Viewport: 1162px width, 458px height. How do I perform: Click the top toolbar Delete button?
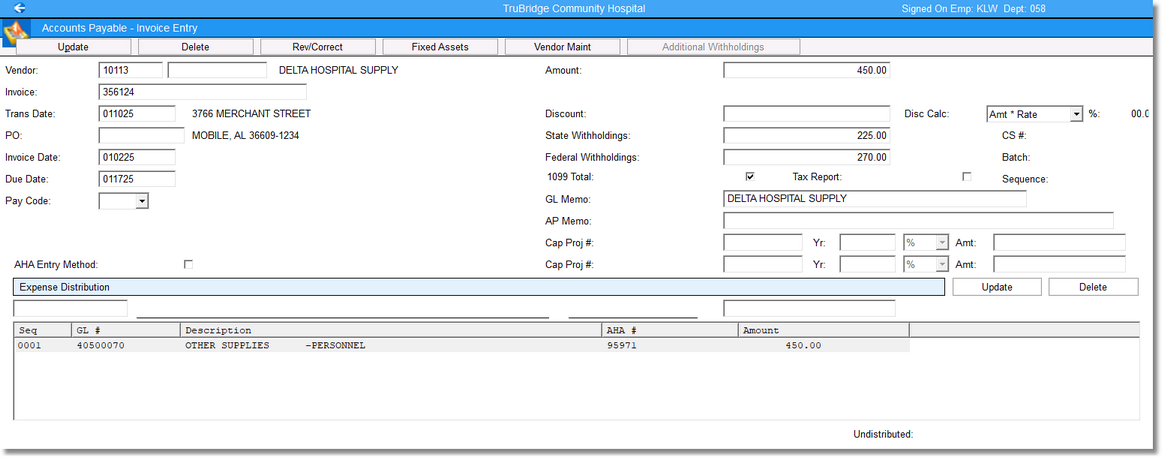tap(196, 47)
